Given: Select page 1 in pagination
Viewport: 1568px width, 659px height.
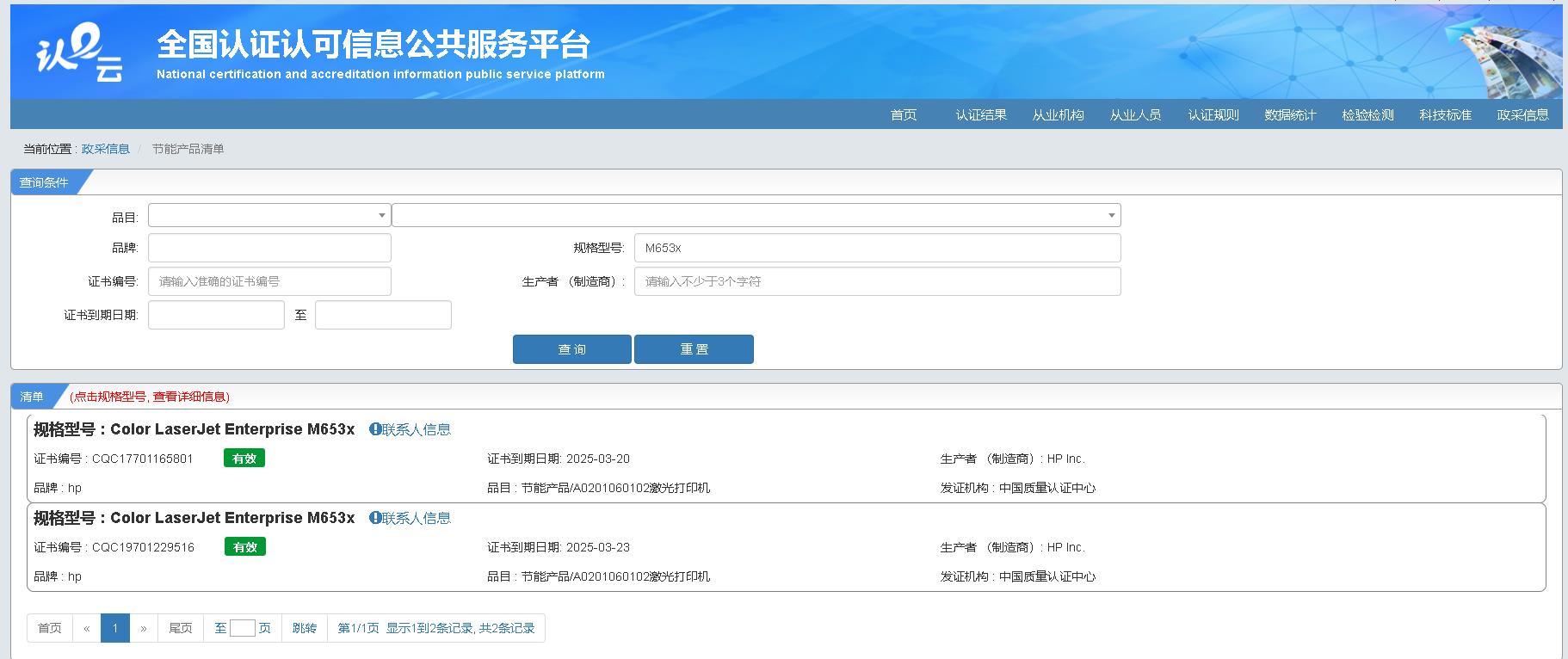Looking at the screenshot, I should tap(115, 628).
